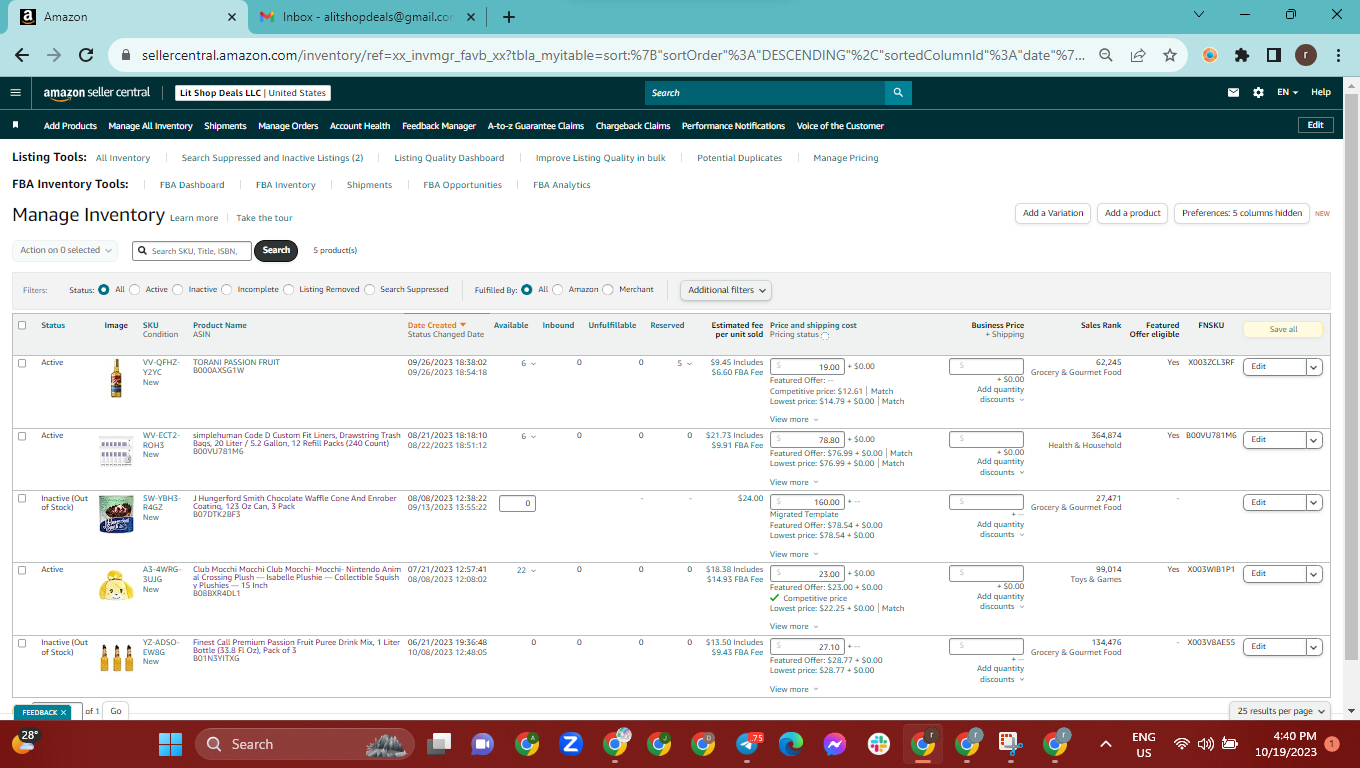Open the EN language dropdown

[x=1288, y=92]
